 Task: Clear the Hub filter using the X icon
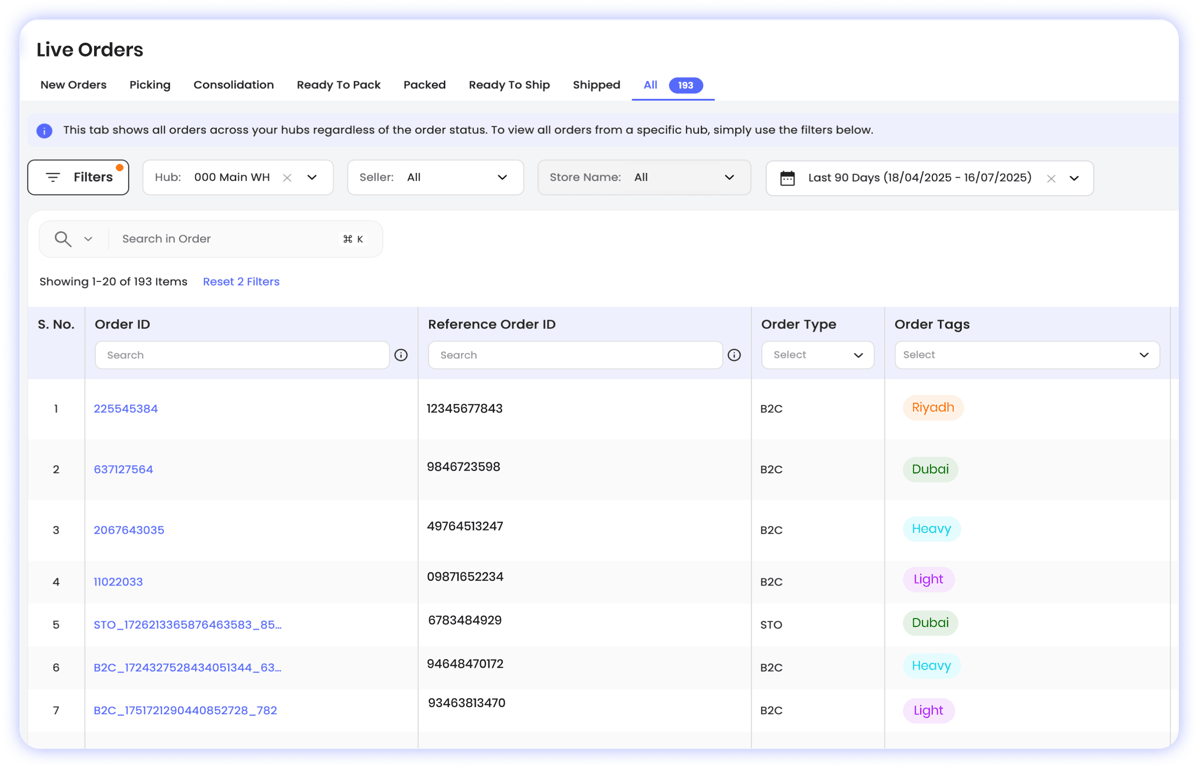click(287, 178)
